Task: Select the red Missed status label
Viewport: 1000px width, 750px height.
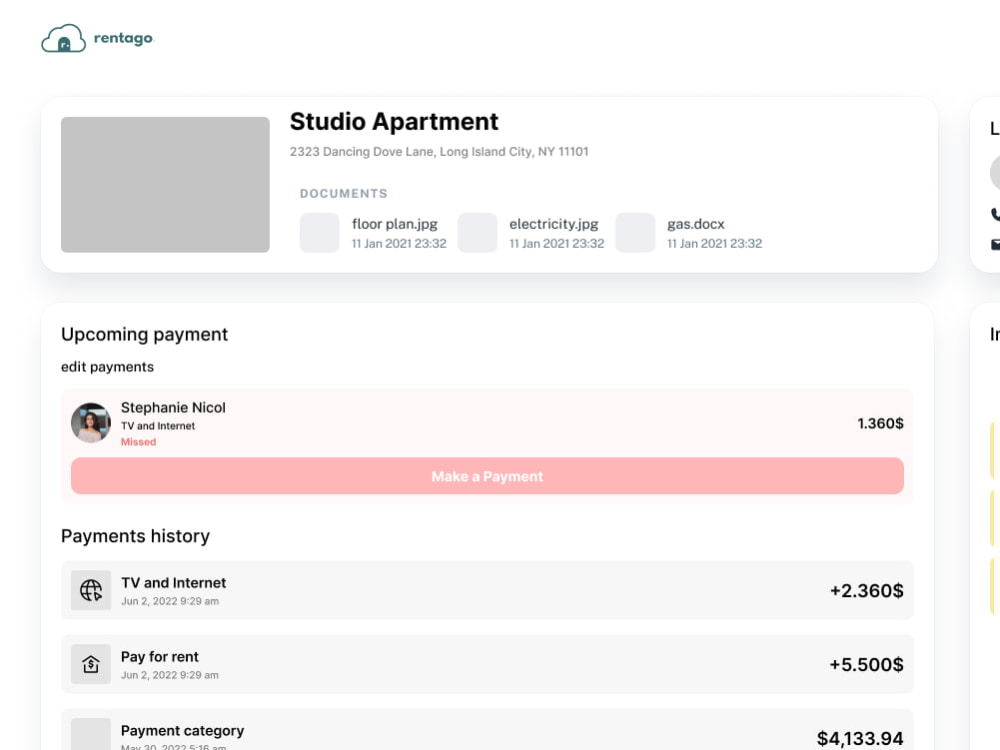Action: tap(138, 442)
